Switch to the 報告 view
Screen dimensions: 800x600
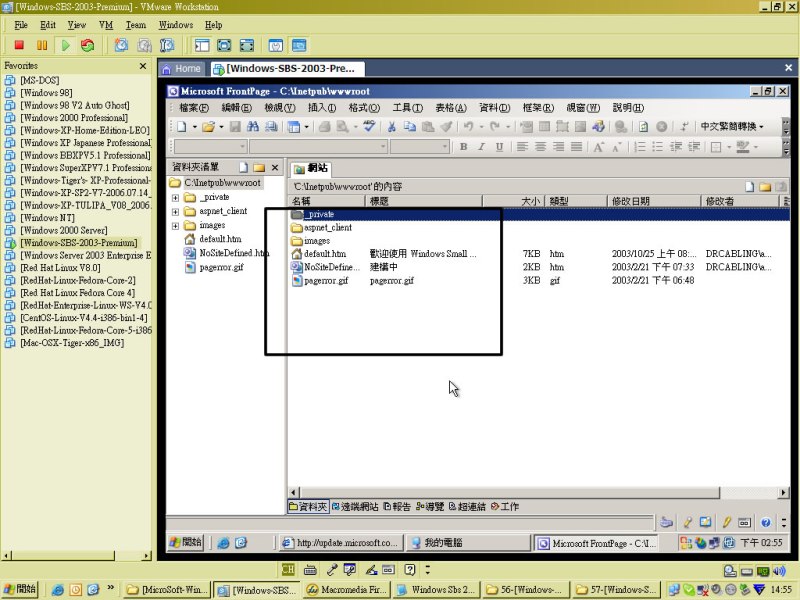397,507
